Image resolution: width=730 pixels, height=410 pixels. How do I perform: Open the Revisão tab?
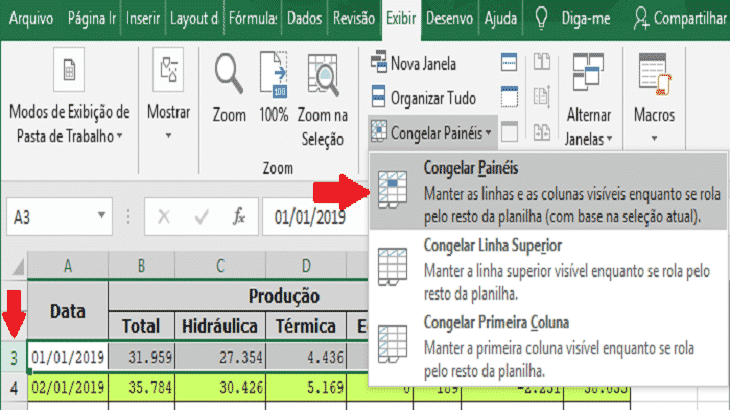pos(353,19)
